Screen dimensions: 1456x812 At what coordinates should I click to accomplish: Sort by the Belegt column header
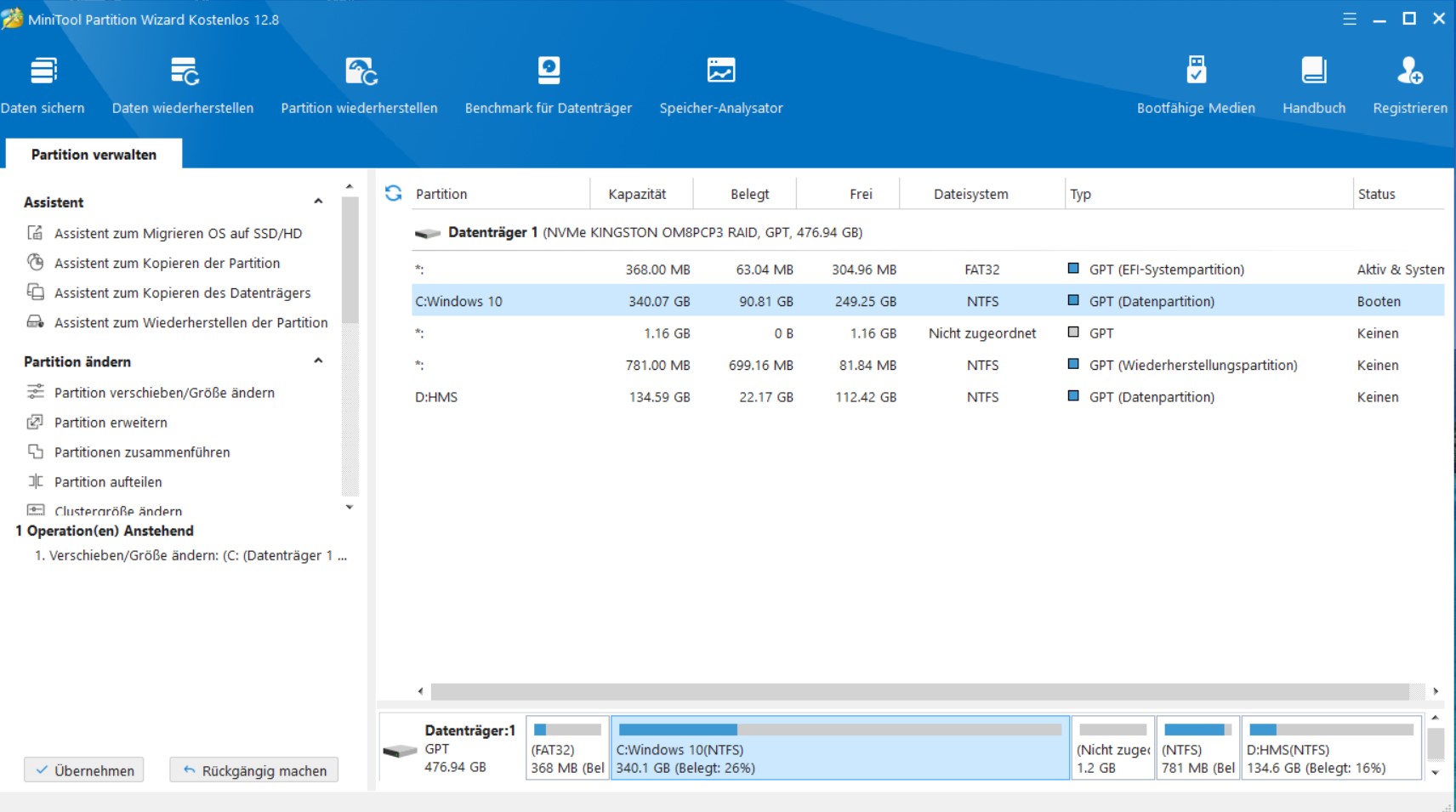pos(745,194)
